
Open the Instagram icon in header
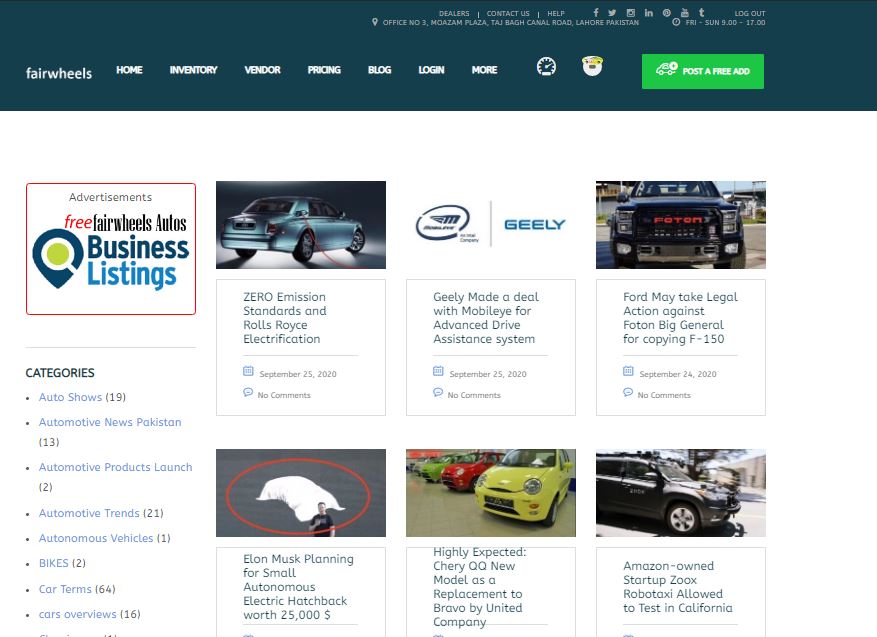click(630, 12)
